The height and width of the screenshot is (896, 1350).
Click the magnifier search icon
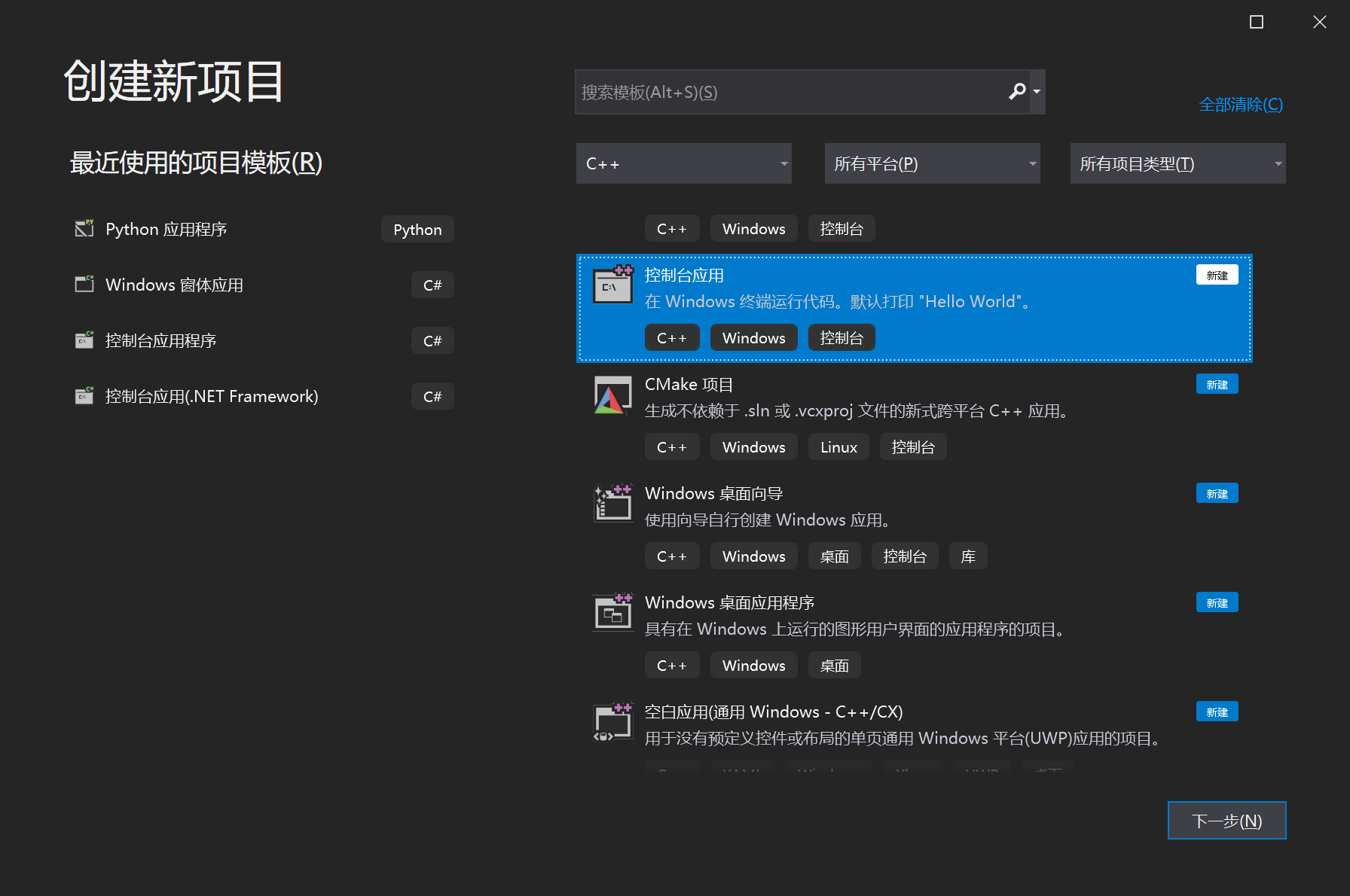pos(1017,91)
